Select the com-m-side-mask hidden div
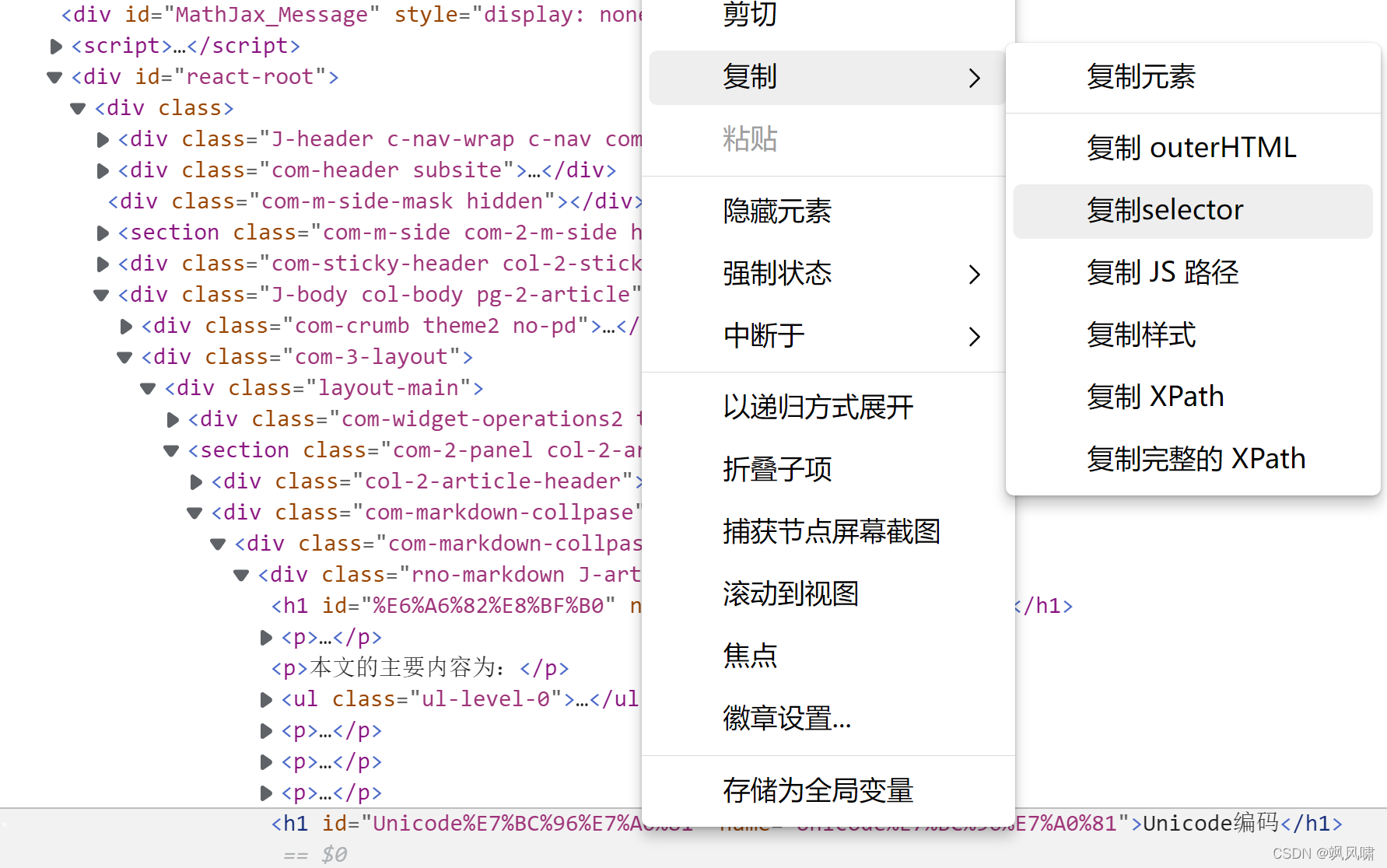 coord(376,201)
